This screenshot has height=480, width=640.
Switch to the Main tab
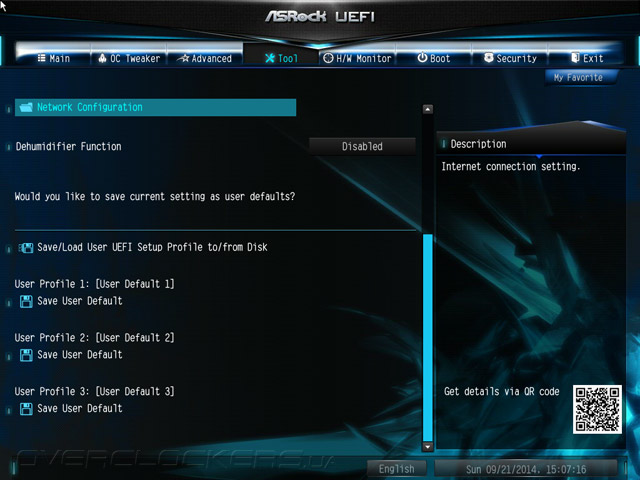54,58
